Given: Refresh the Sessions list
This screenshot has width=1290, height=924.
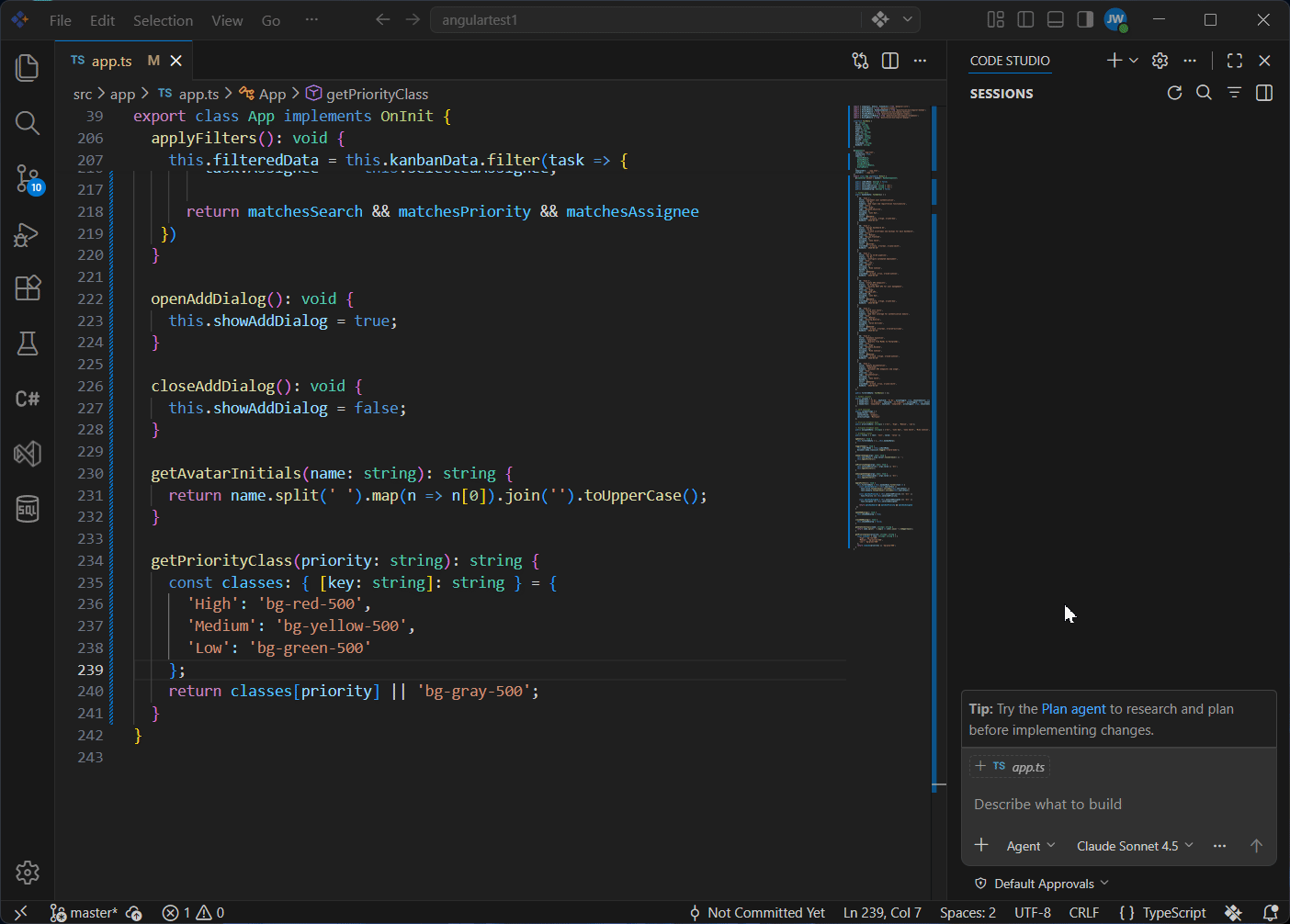Looking at the screenshot, I should [x=1174, y=93].
